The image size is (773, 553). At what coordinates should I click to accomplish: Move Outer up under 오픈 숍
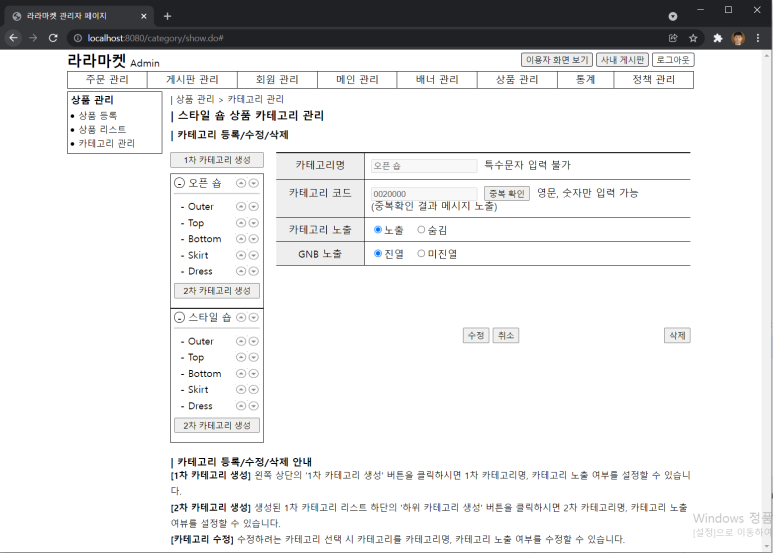click(241, 207)
